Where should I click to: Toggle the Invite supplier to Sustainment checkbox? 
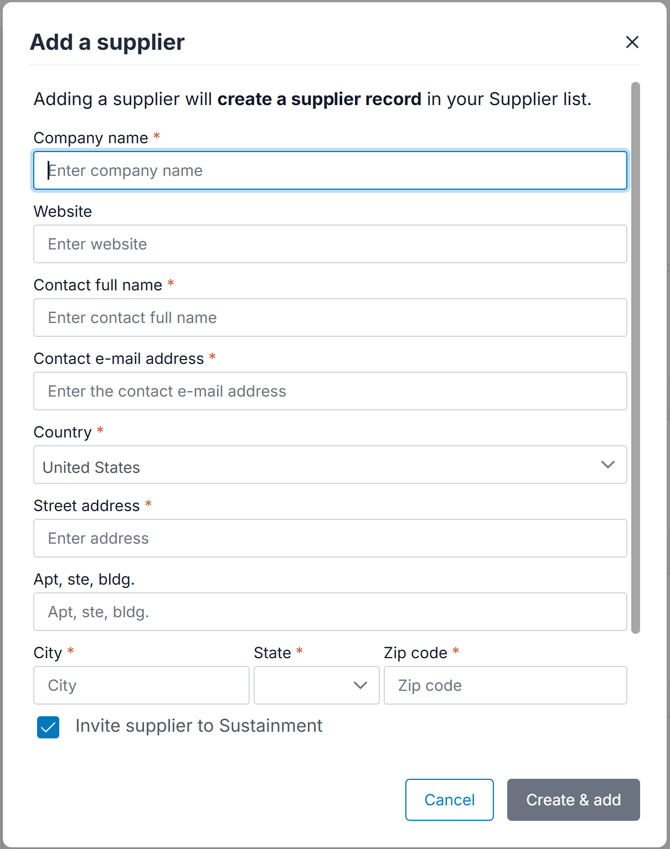tap(48, 727)
